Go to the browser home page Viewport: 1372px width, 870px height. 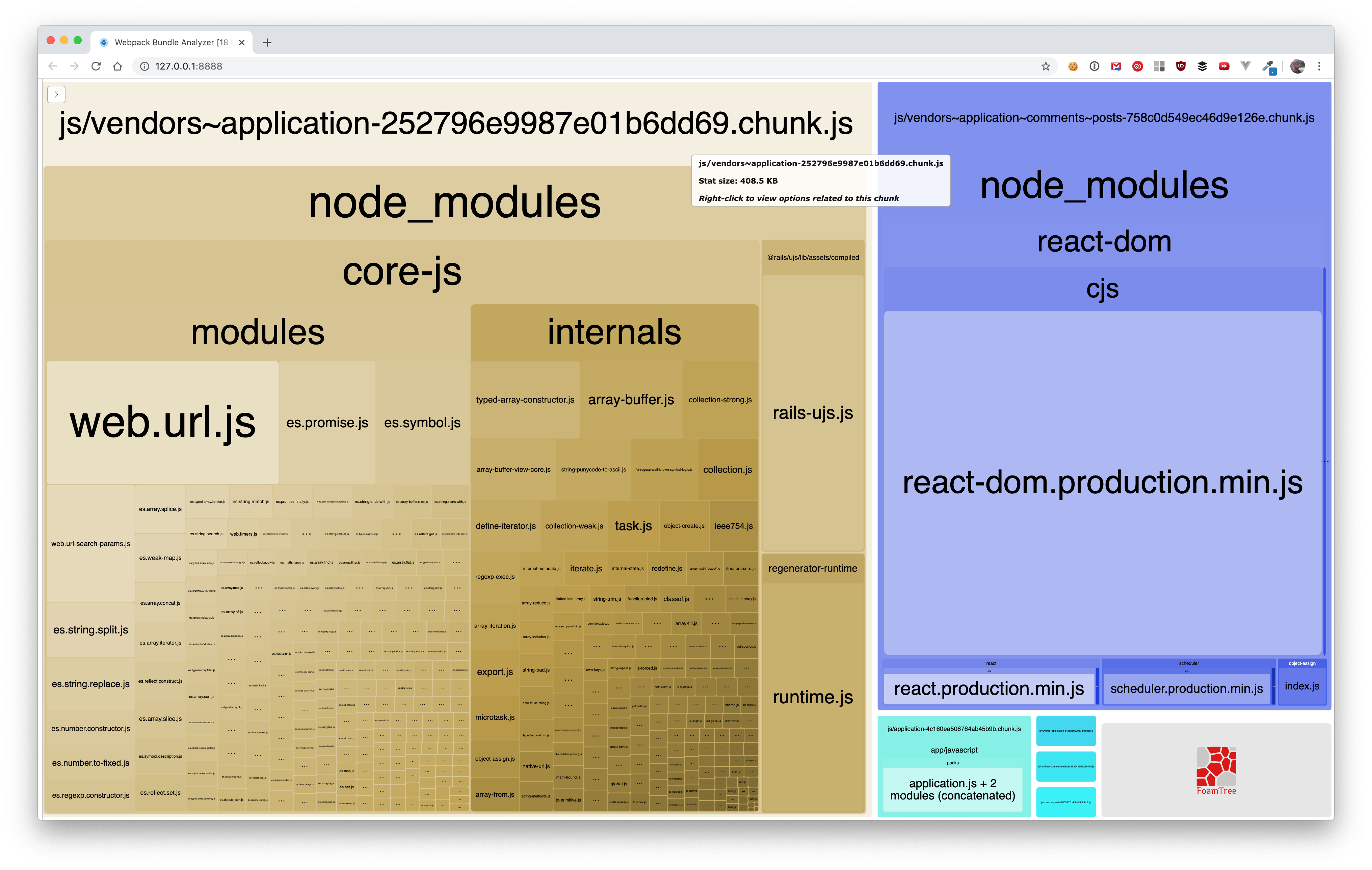pos(117,66)
